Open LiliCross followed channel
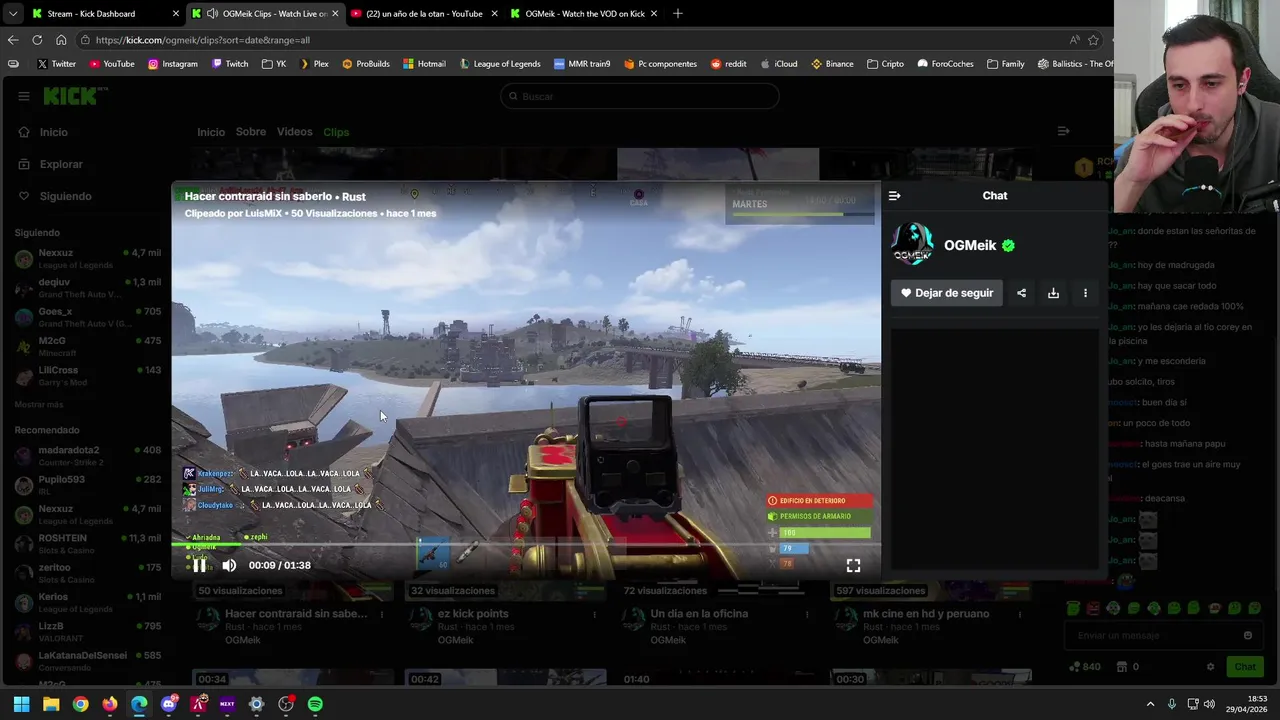The width and height of the screenshot is (1280, 720). tap(88, 375)
